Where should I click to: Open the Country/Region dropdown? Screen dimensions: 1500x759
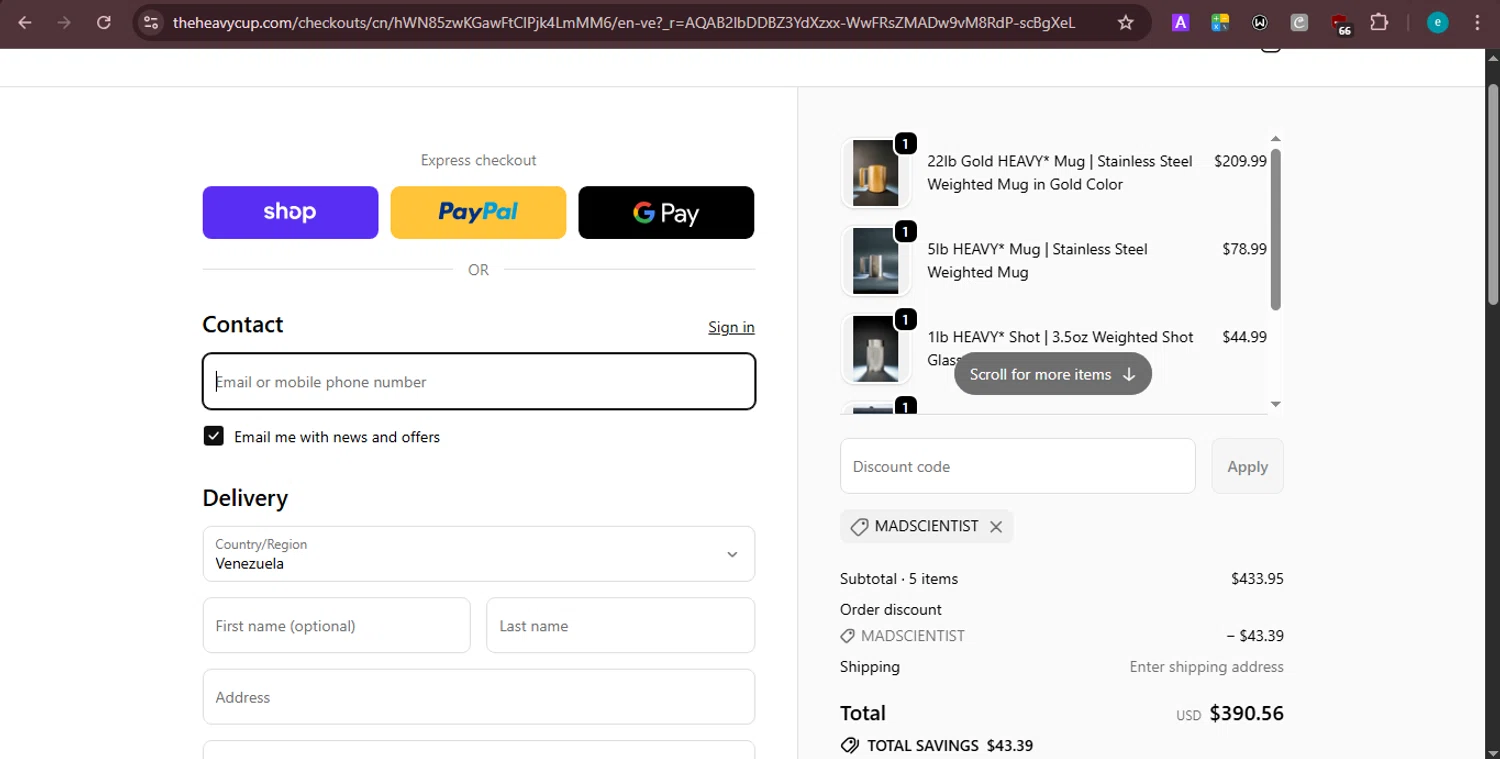pyautogui.click(x=479, y=554)
